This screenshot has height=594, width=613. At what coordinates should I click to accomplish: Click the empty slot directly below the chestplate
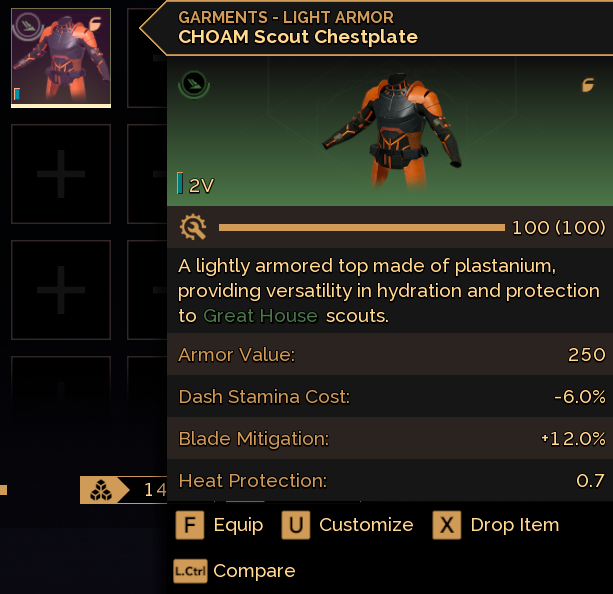tap(60, 174)
